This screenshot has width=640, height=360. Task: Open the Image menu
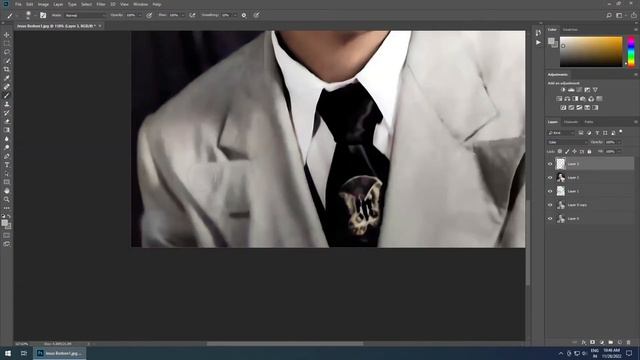click(43, 4)
